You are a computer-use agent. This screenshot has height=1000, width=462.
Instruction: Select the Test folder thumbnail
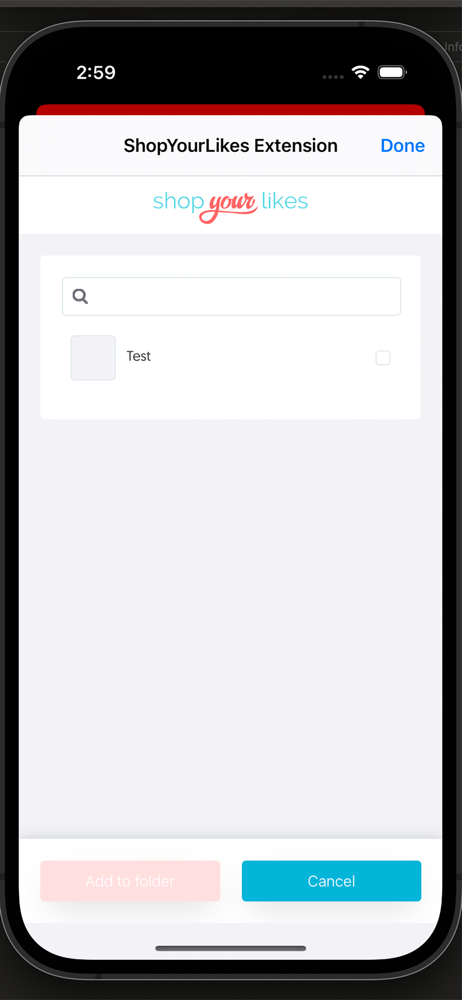tap(93, 358)
